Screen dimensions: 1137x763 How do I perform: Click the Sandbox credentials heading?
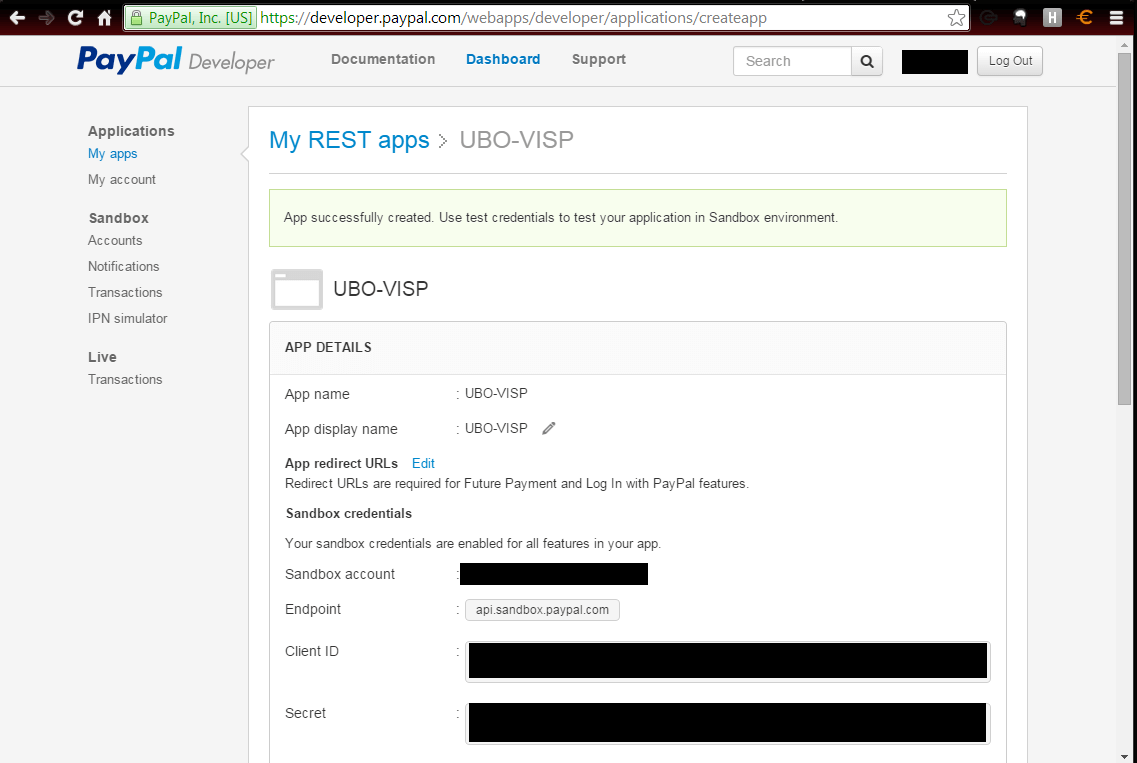click(x=349, y=514)
